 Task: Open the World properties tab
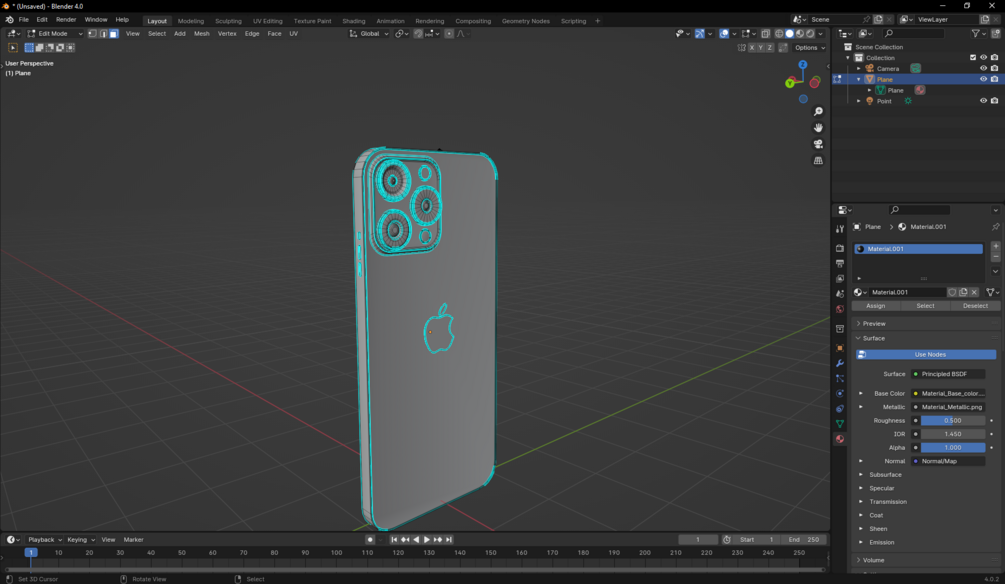[840, 309]
